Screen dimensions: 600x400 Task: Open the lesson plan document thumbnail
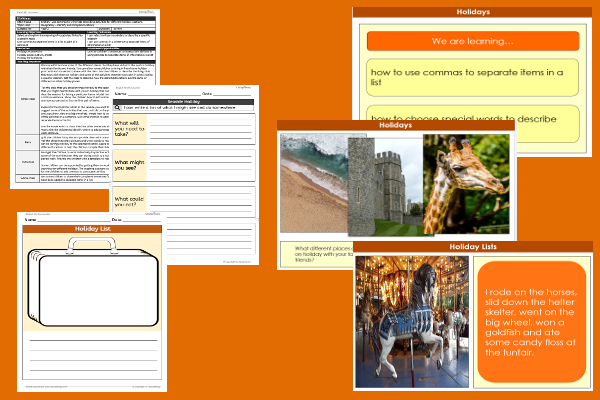[85, 99]
